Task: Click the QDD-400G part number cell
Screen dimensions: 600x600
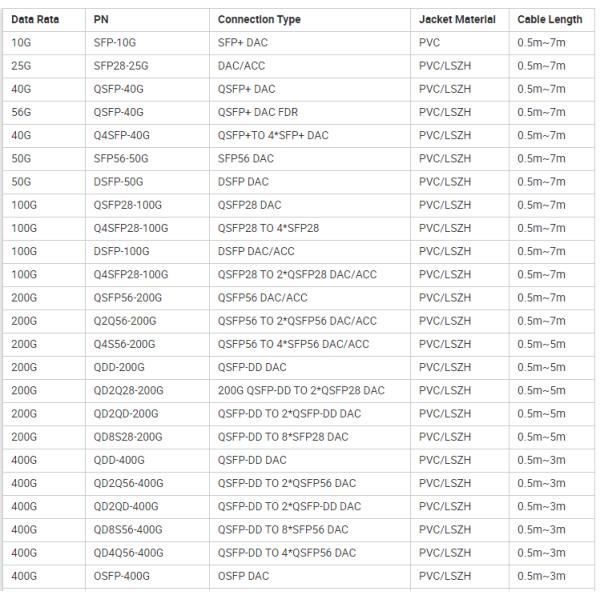Action: 119,460
